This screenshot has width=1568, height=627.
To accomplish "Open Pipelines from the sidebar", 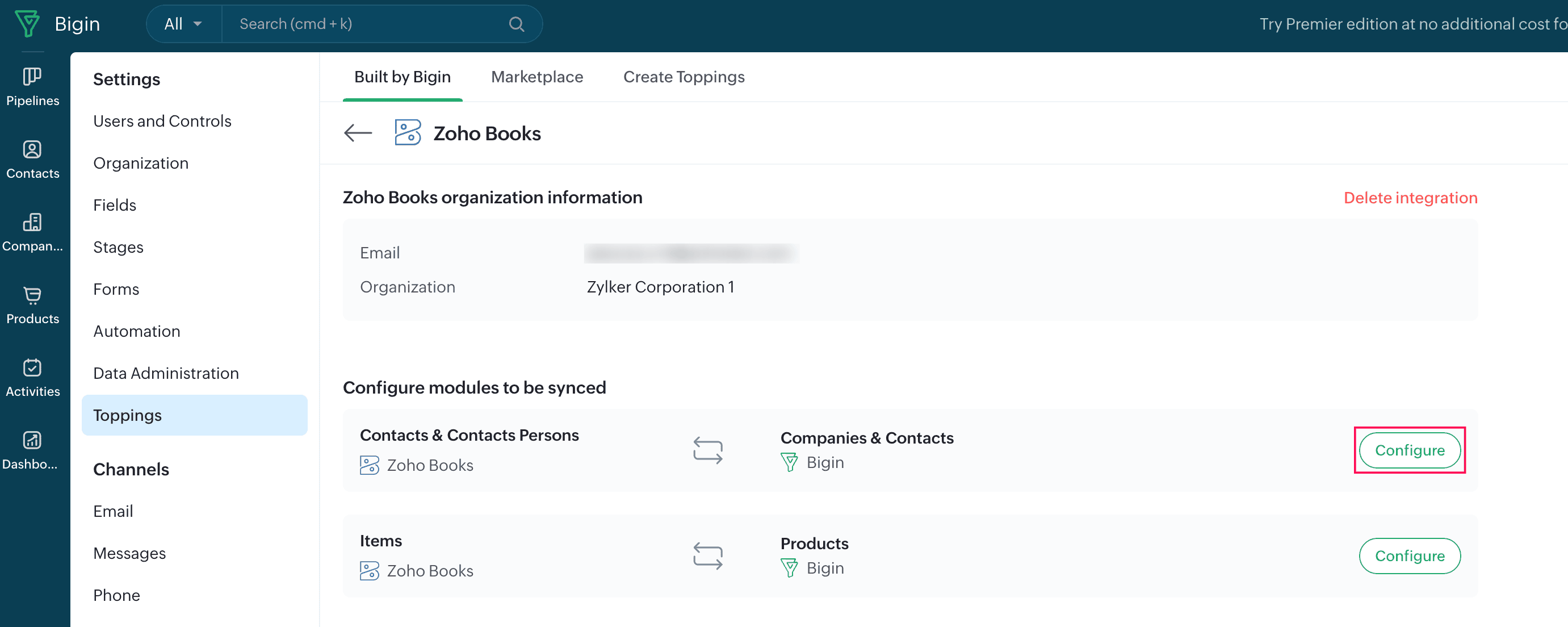I will click(32, 86).
